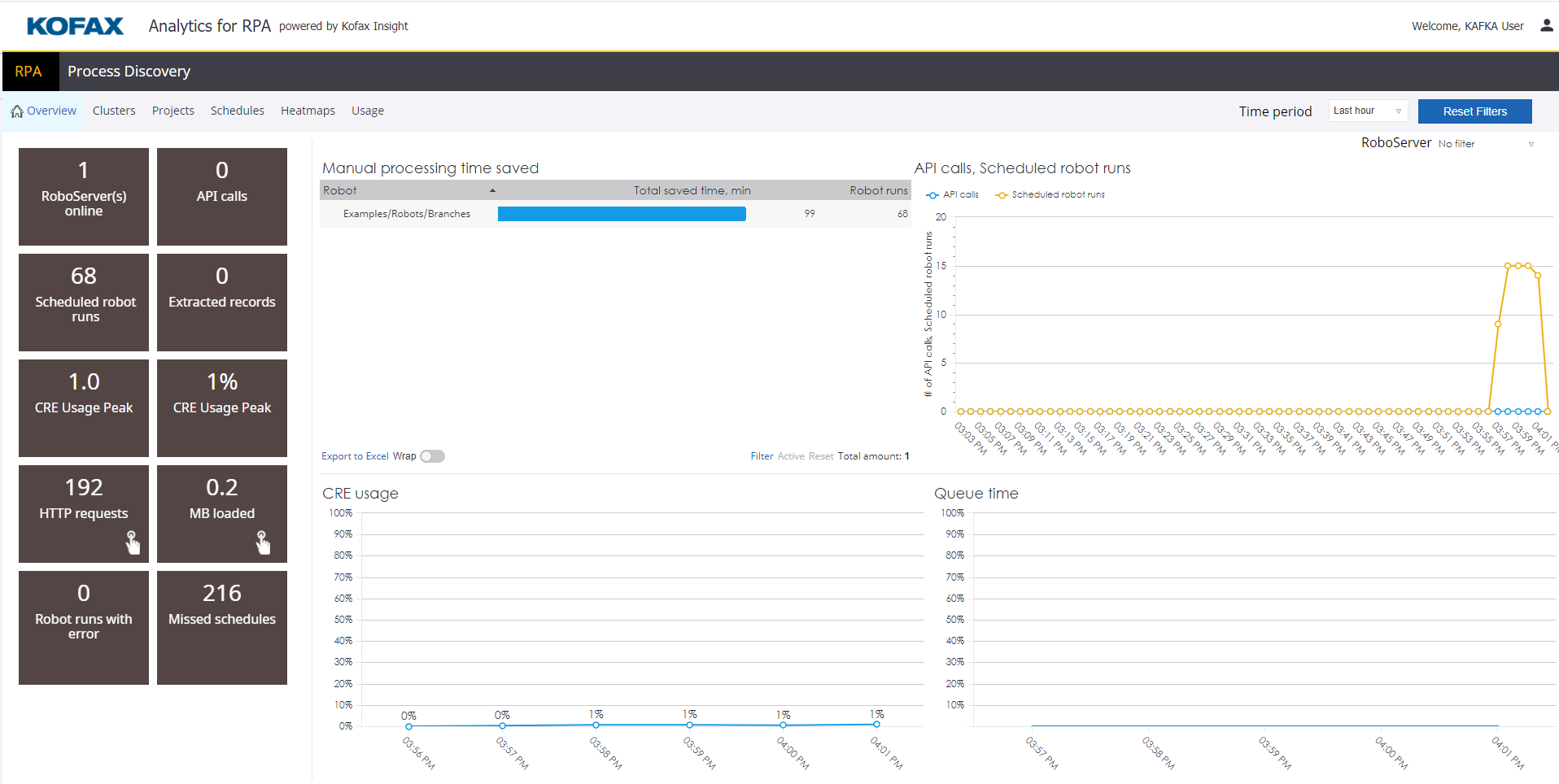1559x784 pixels.
Task: Enable the Wrap toggle switch
Action: tap(432, 456)
